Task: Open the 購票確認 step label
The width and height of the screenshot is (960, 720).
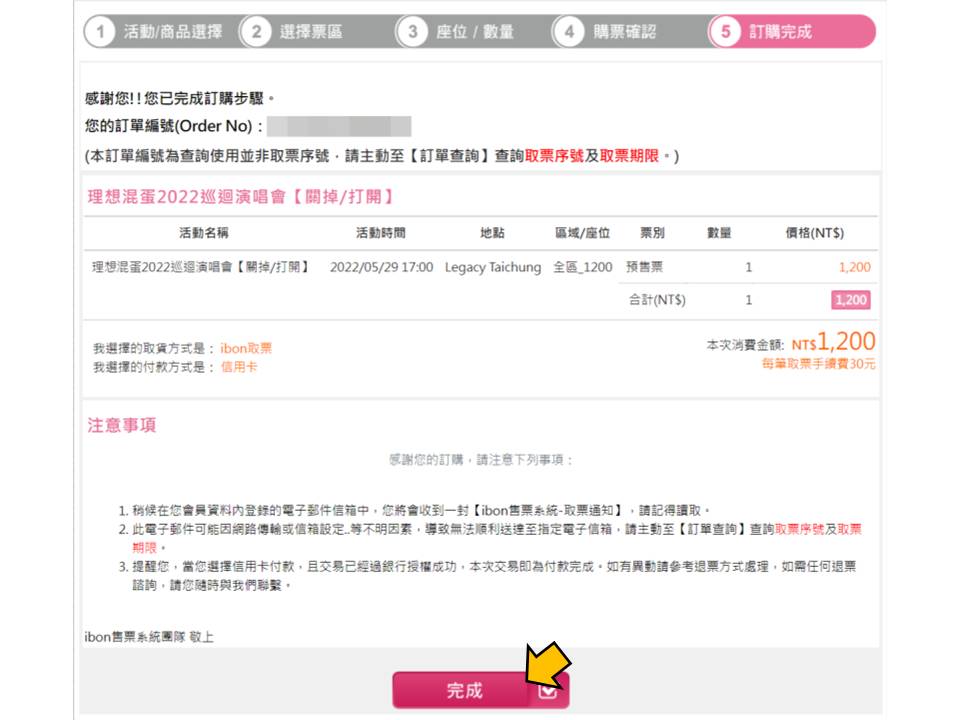Action: point(625,32)
